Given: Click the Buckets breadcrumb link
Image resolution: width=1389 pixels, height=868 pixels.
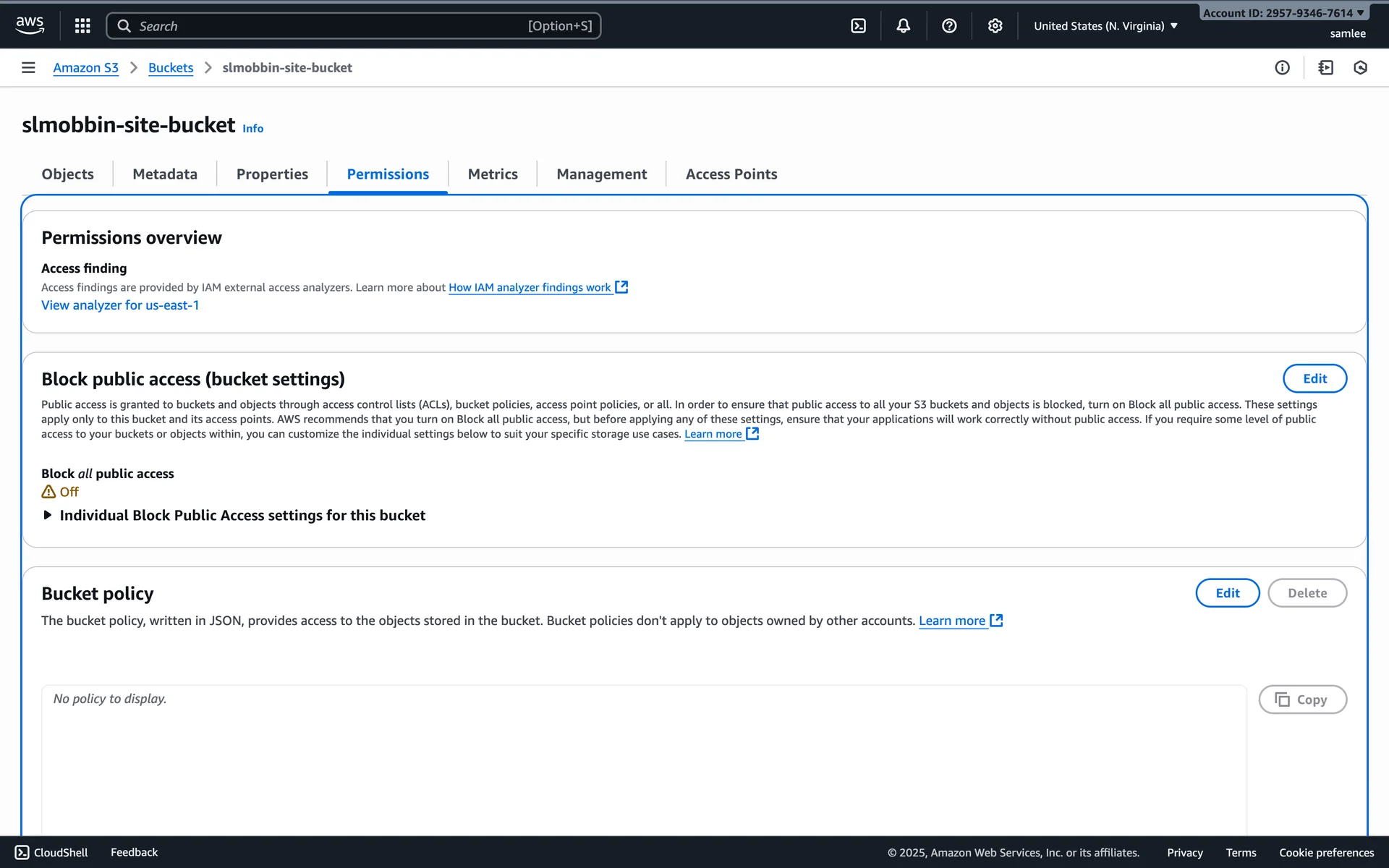Looking at the screenshot, I should coord(171,67).
